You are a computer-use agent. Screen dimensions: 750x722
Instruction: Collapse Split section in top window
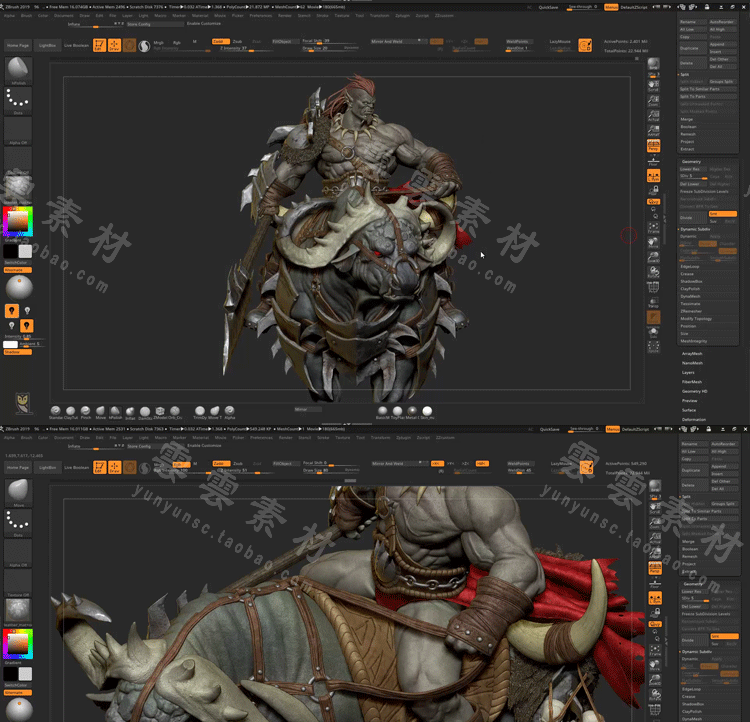685,74
